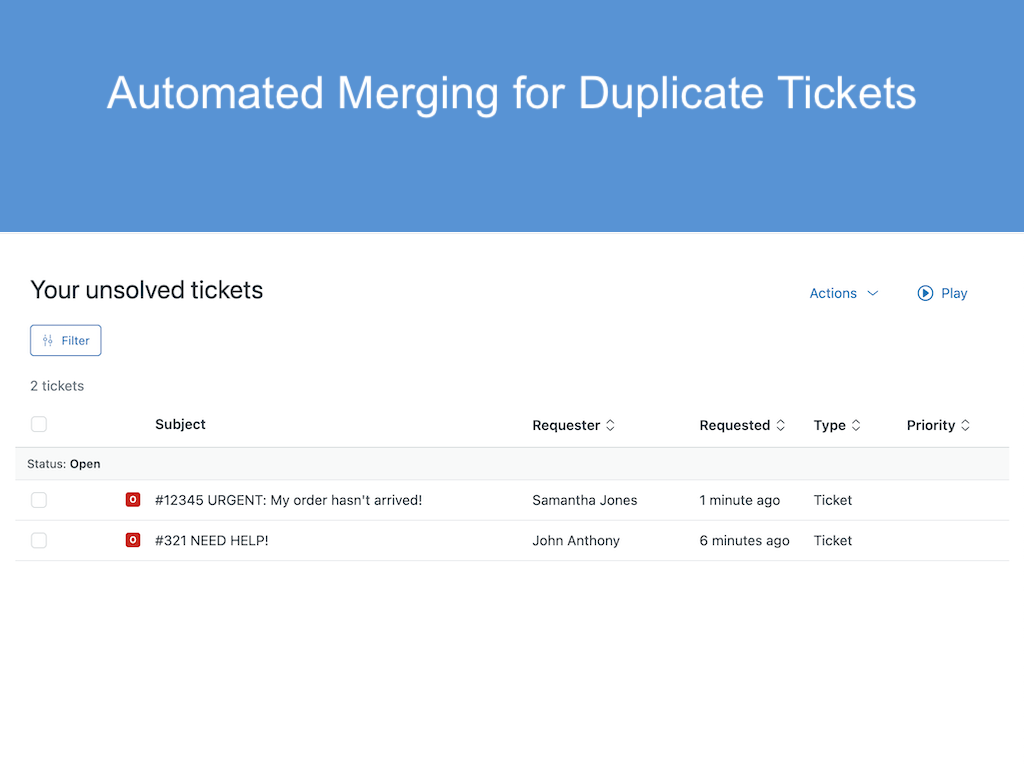Click the Requester sort arrows
1024x768 pixels.
point(611,425)
